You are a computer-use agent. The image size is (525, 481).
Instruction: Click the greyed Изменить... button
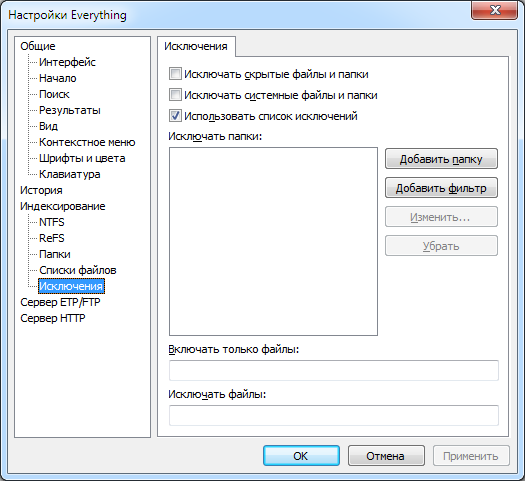(x=441, y=217)
